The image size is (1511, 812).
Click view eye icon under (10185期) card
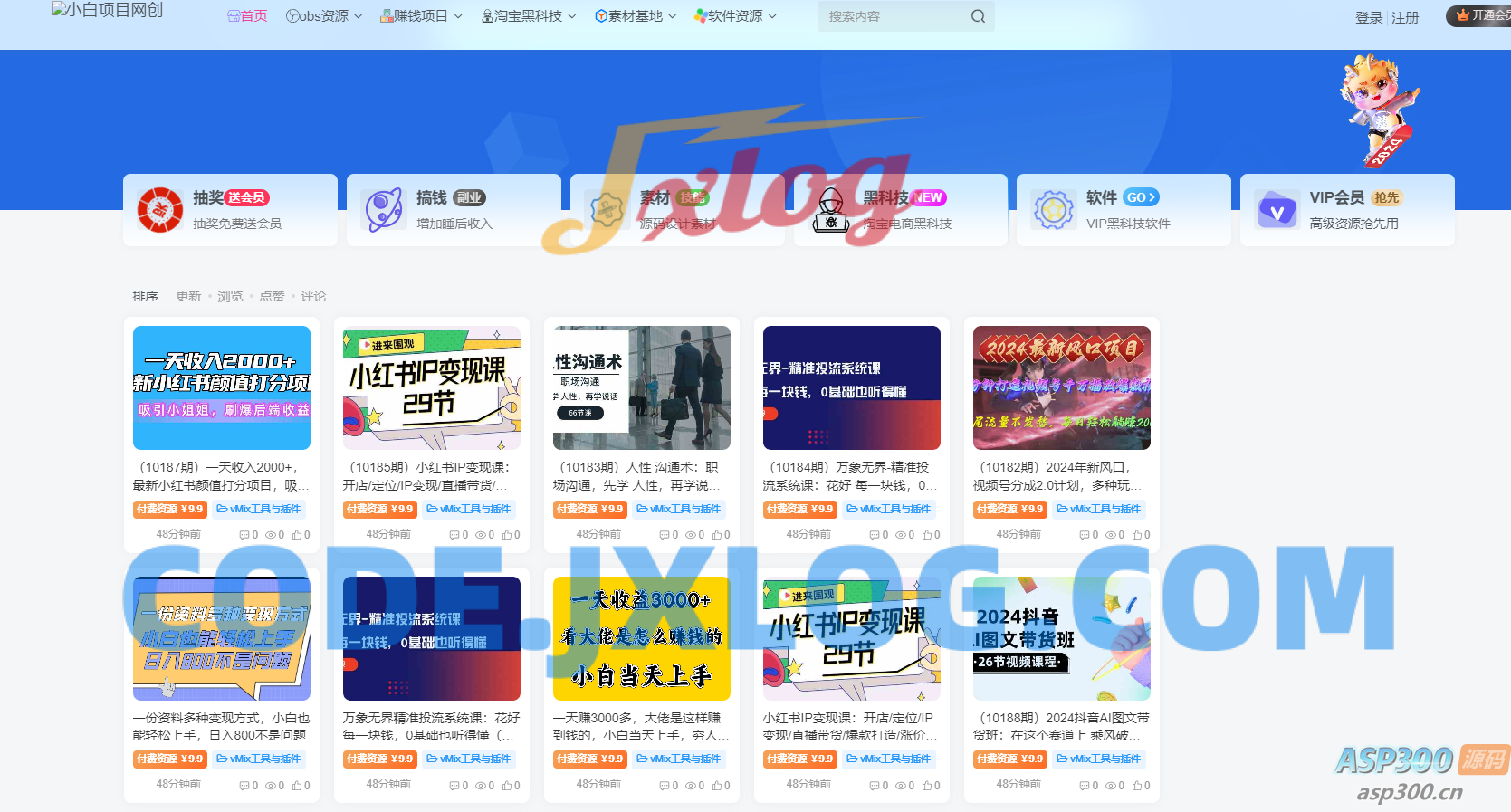tap(480, 535)
